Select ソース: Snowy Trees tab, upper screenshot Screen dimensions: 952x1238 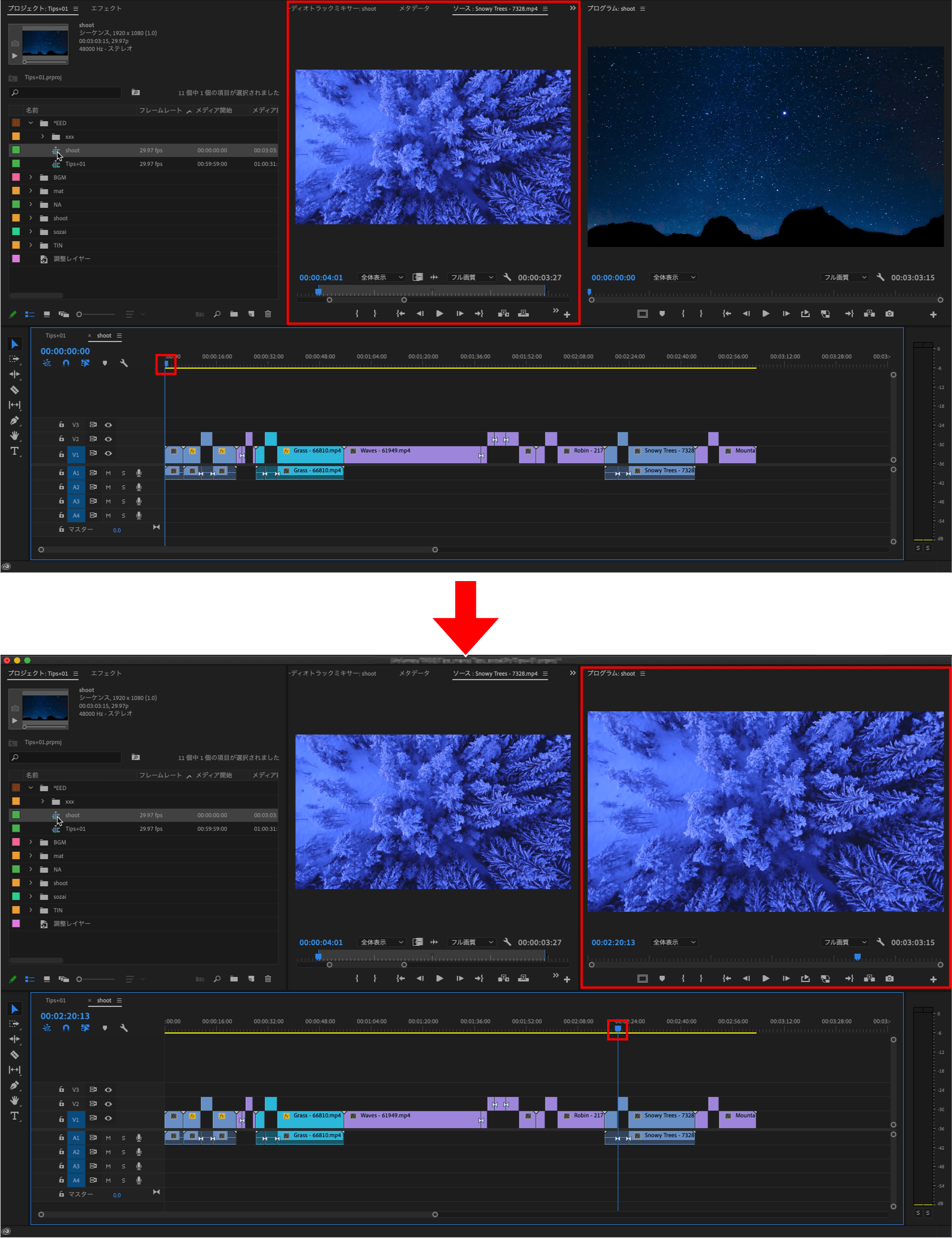(x=496, y=8)
